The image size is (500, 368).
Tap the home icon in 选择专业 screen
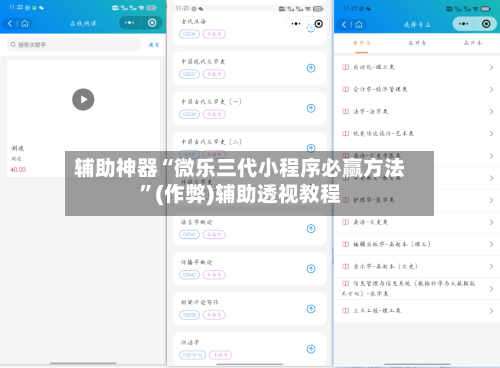click(359, 24)
